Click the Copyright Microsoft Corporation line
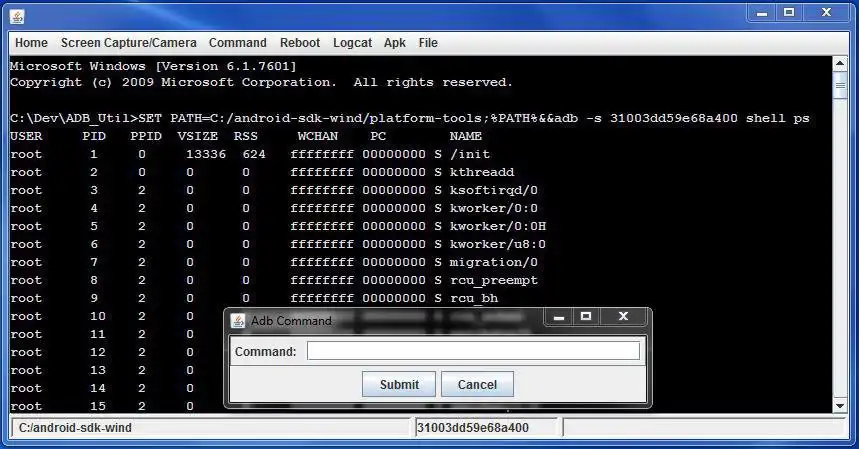859x449 pixels. tap(261, 83)
